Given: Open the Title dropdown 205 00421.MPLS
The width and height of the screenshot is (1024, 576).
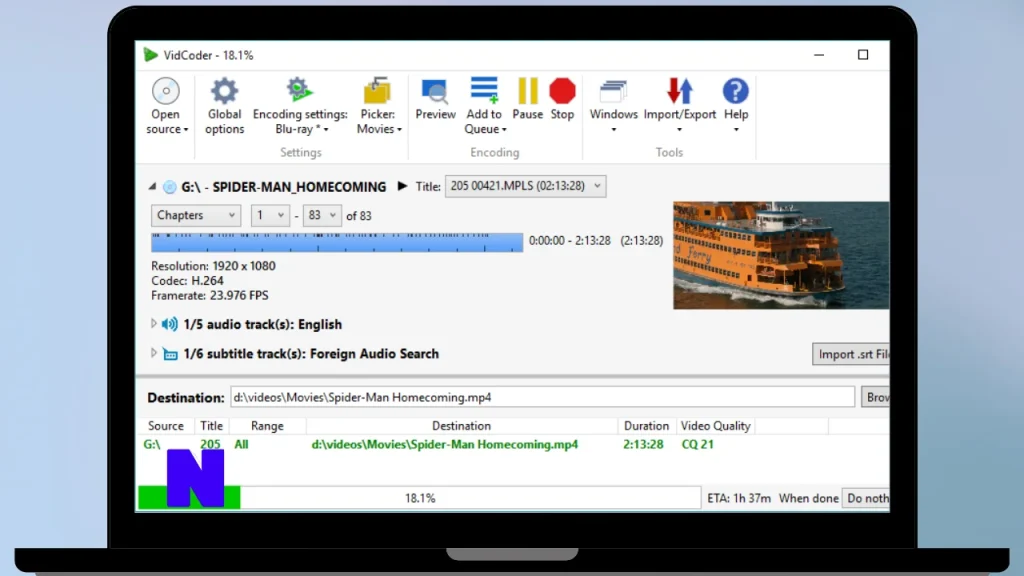Looking at the screenshot, I should (525, 186).
